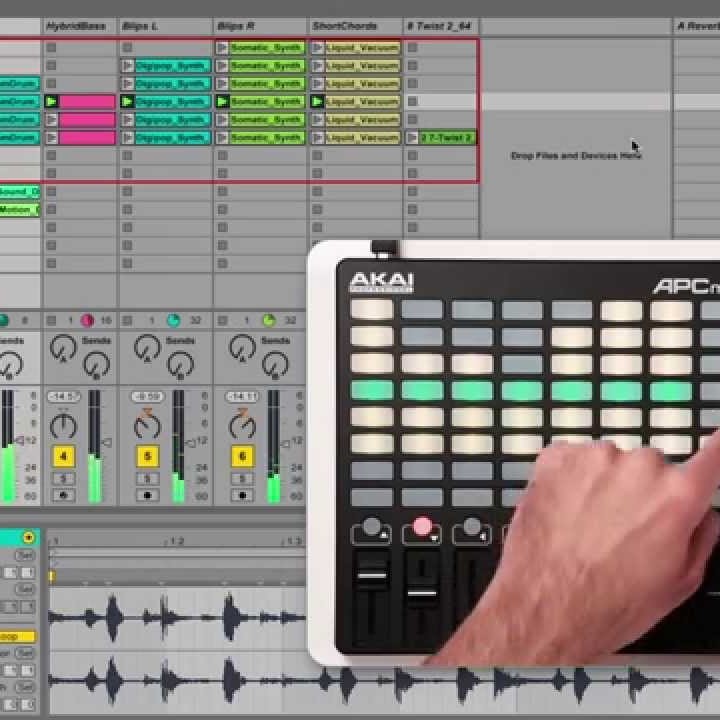
Task: Toggle track activator 5
Action: (147, 456)
